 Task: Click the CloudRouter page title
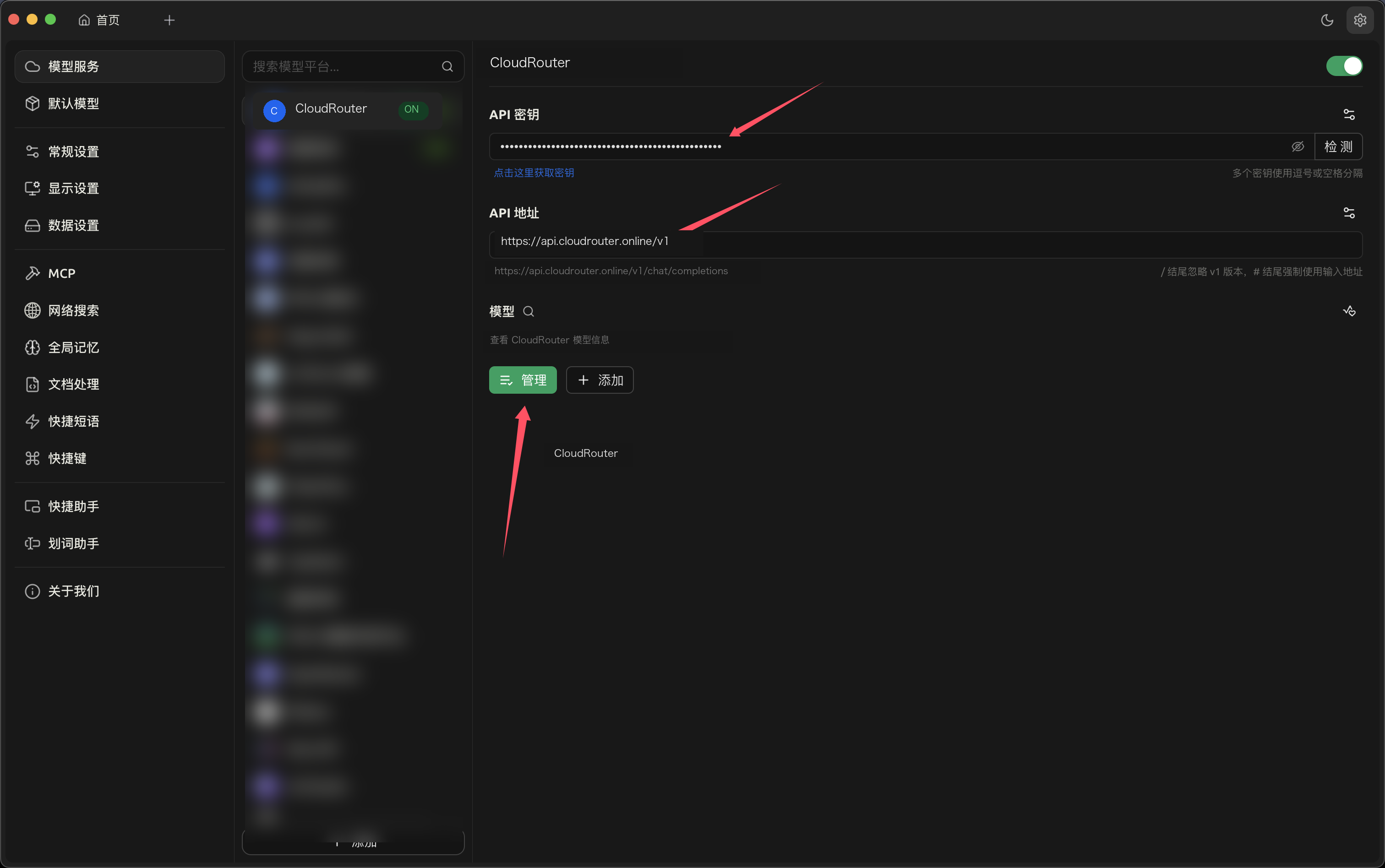(x=529, y=63)
